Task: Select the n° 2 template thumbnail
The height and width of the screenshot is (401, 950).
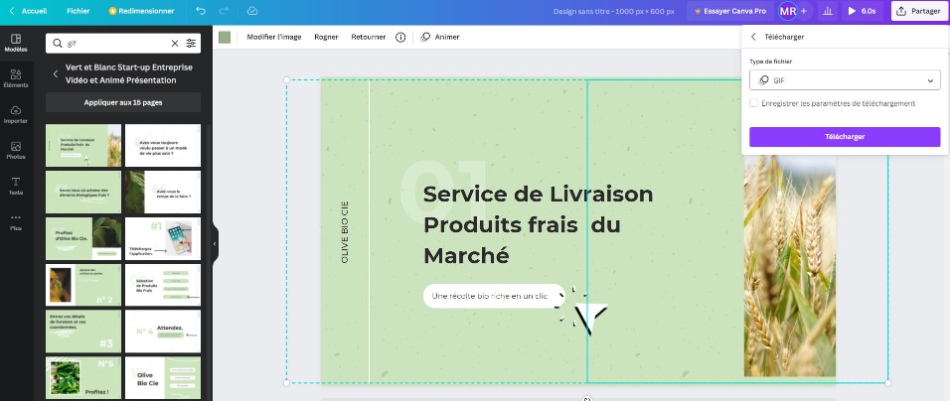Action: pyautogui.click(x=84, y=285)
